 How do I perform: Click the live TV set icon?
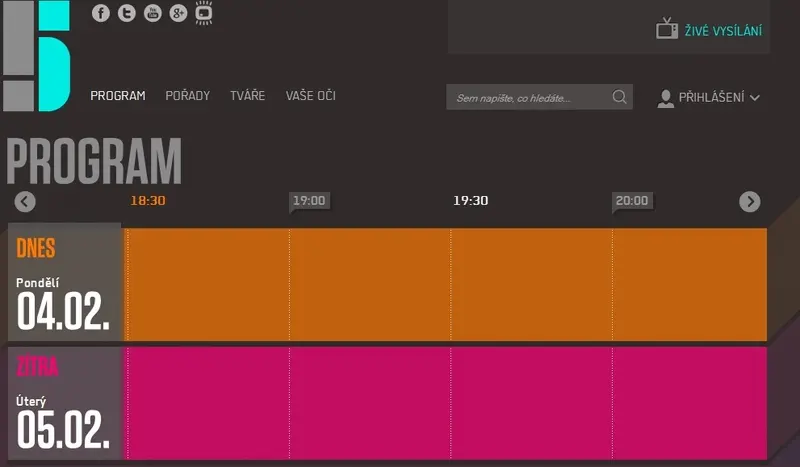[x=666, y=29]
